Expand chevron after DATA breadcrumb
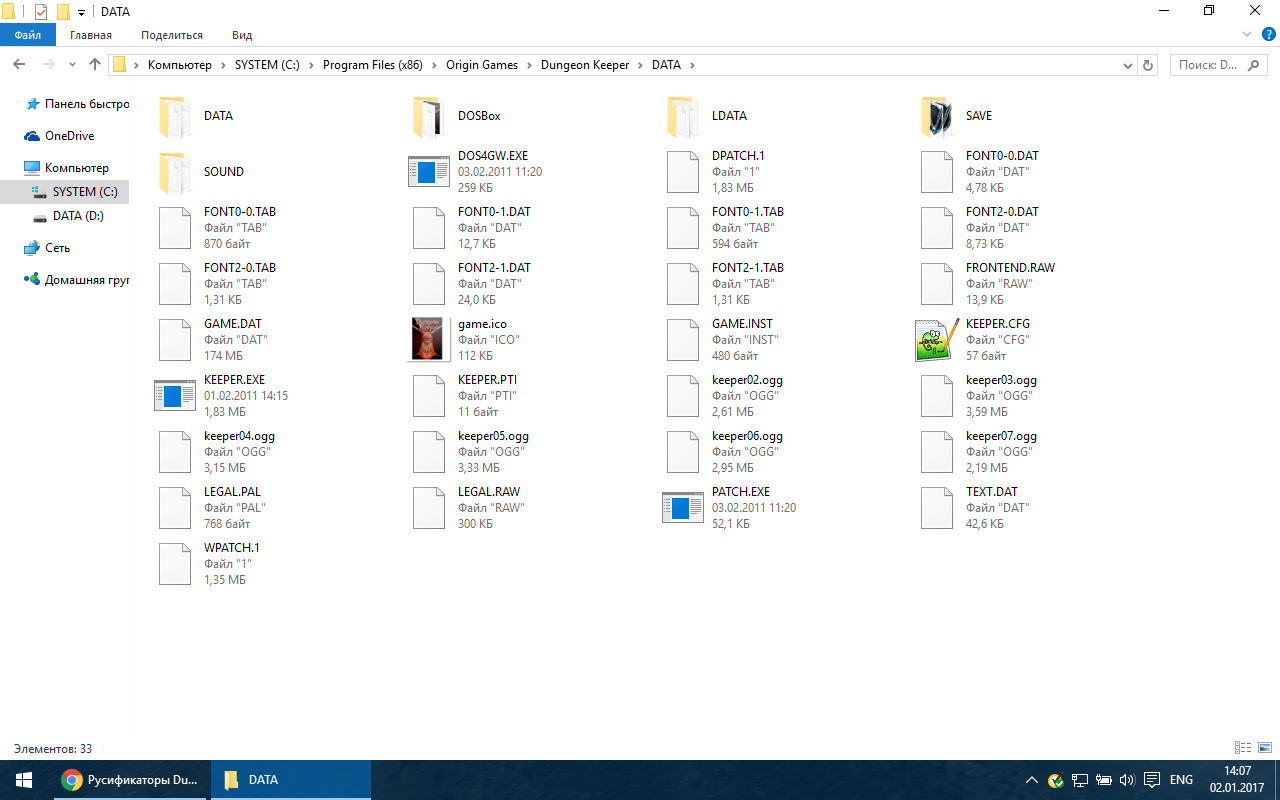 click(x=692, y=65)
